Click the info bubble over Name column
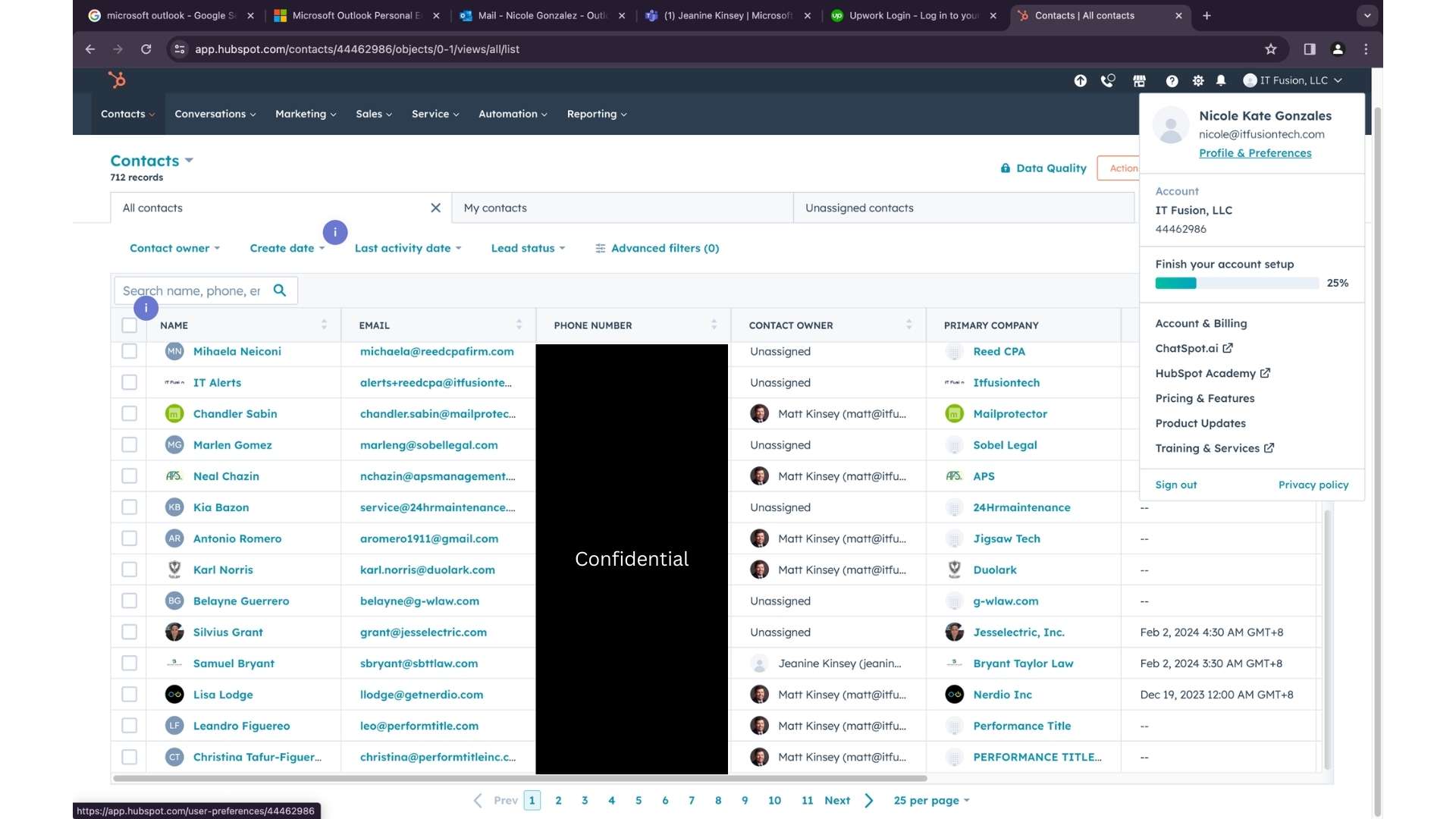 (x=146, y=308)
